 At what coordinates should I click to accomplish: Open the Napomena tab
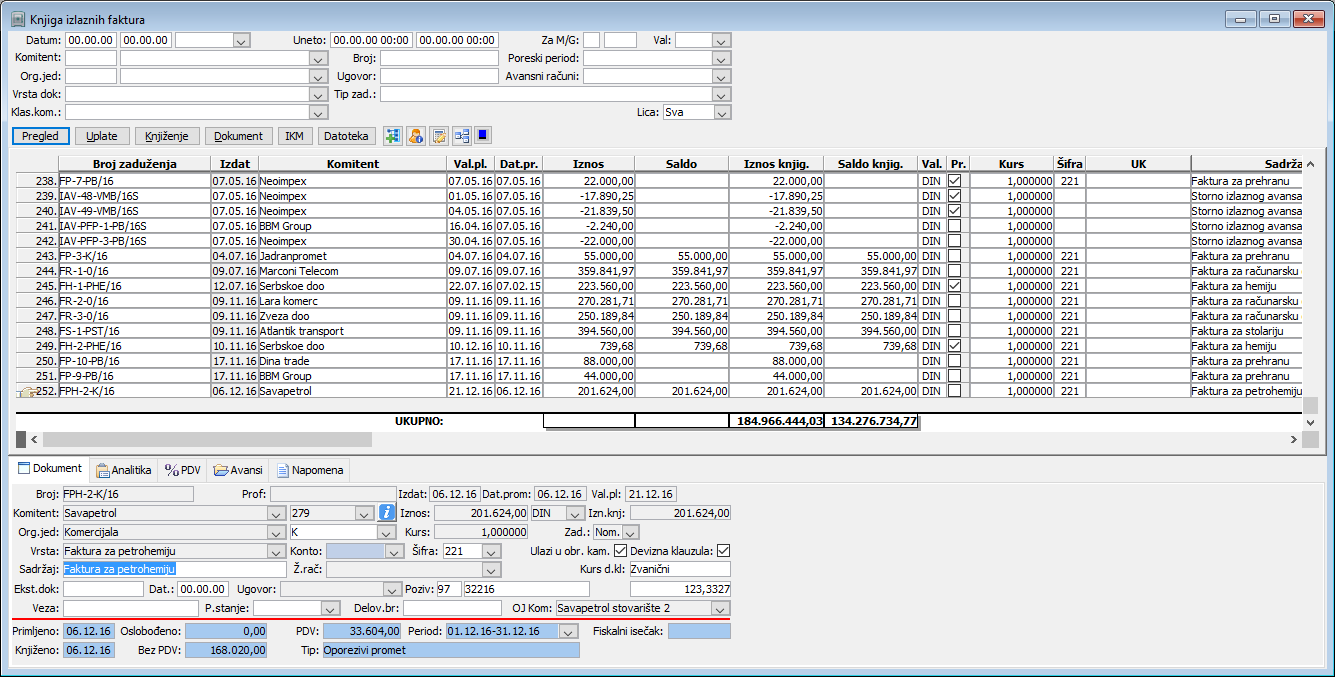click(310, 470)
